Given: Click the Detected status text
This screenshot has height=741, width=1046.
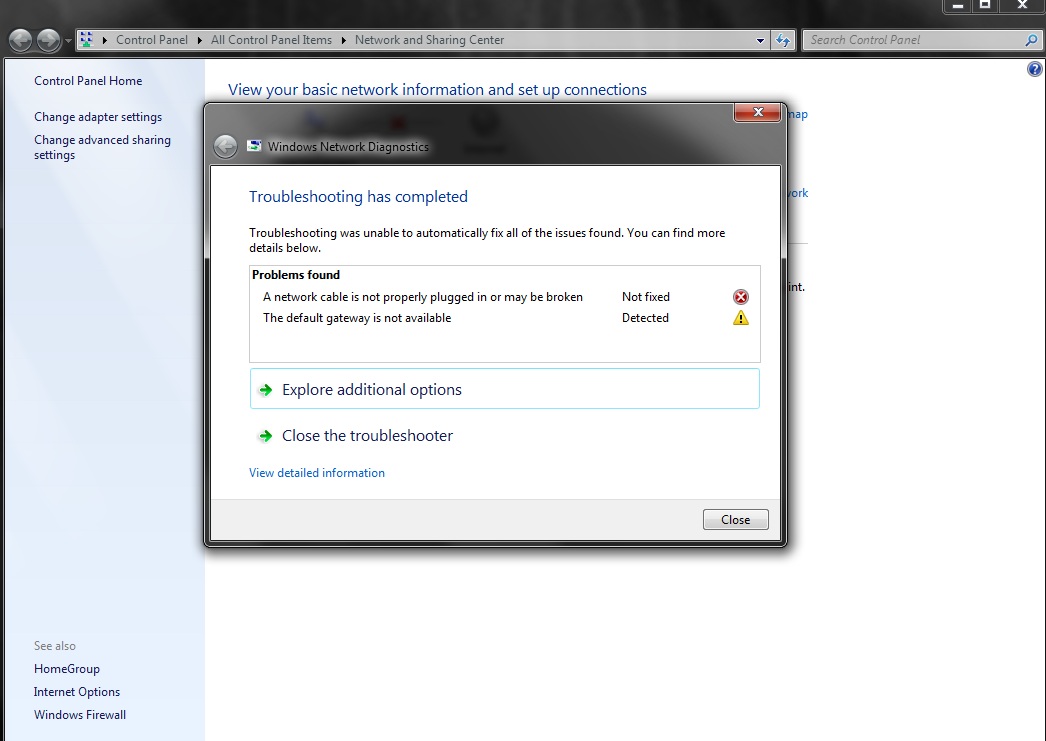Looking at the screenshot, I should point(645,318).
